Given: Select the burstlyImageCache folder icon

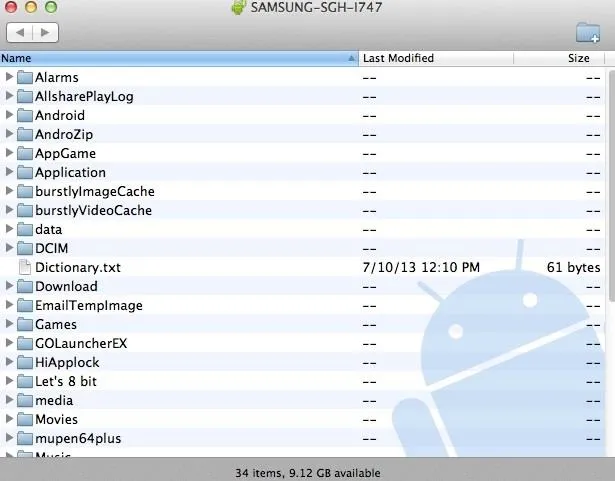Looking at the screenshot, I should (x=25, y=191).
